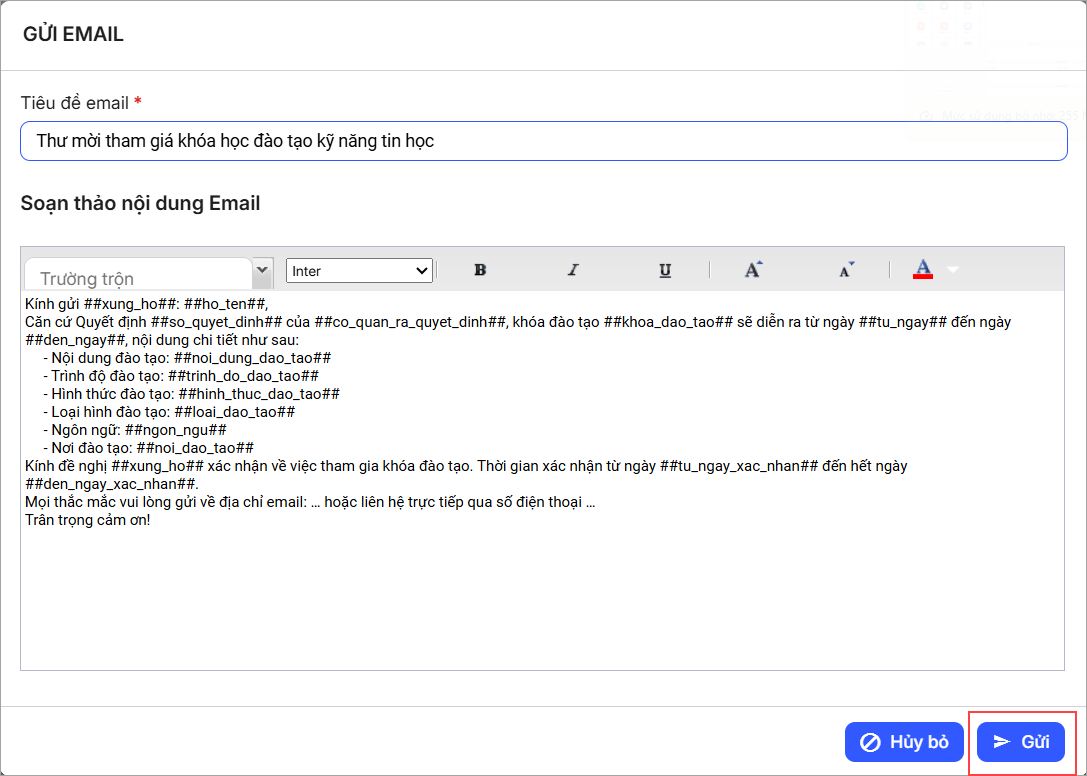Viewport: 1087px width, 776px height.
Task: Open the font color options arrow
Action: click(952, 270)
